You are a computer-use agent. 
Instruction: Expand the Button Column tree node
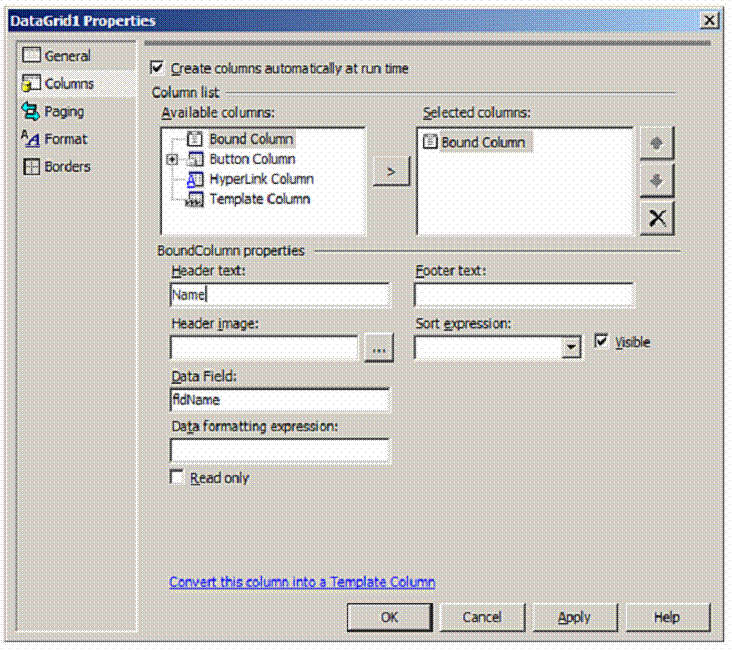(172, 160)
